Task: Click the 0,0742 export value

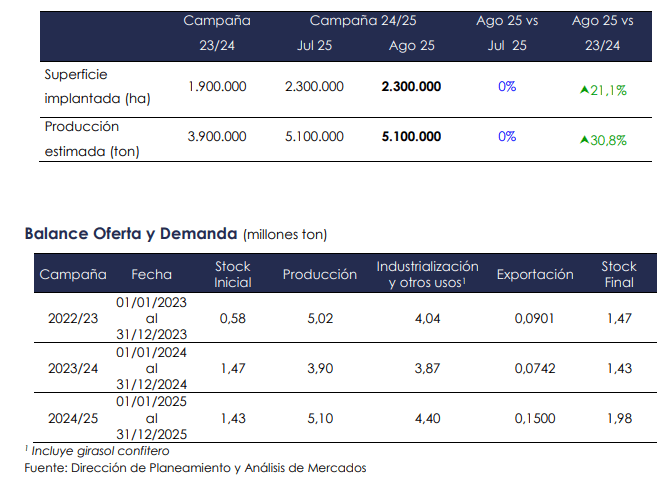Action: [535, 367]
